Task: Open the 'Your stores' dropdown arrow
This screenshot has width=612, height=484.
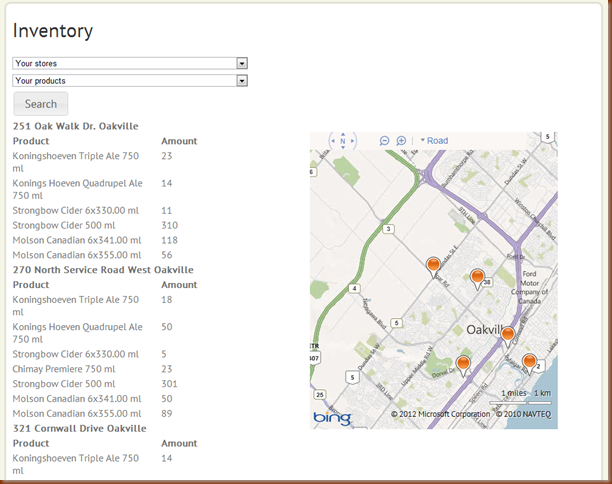Action: point(242,63)
